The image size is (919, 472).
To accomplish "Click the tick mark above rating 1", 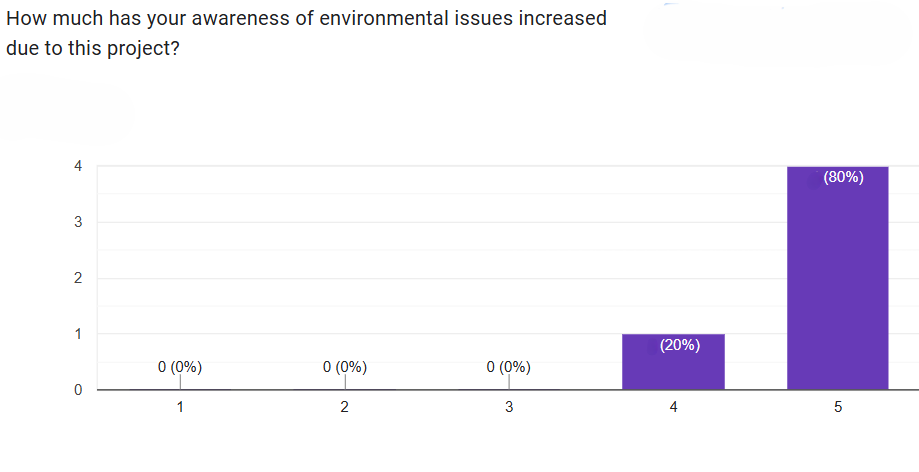I will pyautogui.click(x=180, y=381).
